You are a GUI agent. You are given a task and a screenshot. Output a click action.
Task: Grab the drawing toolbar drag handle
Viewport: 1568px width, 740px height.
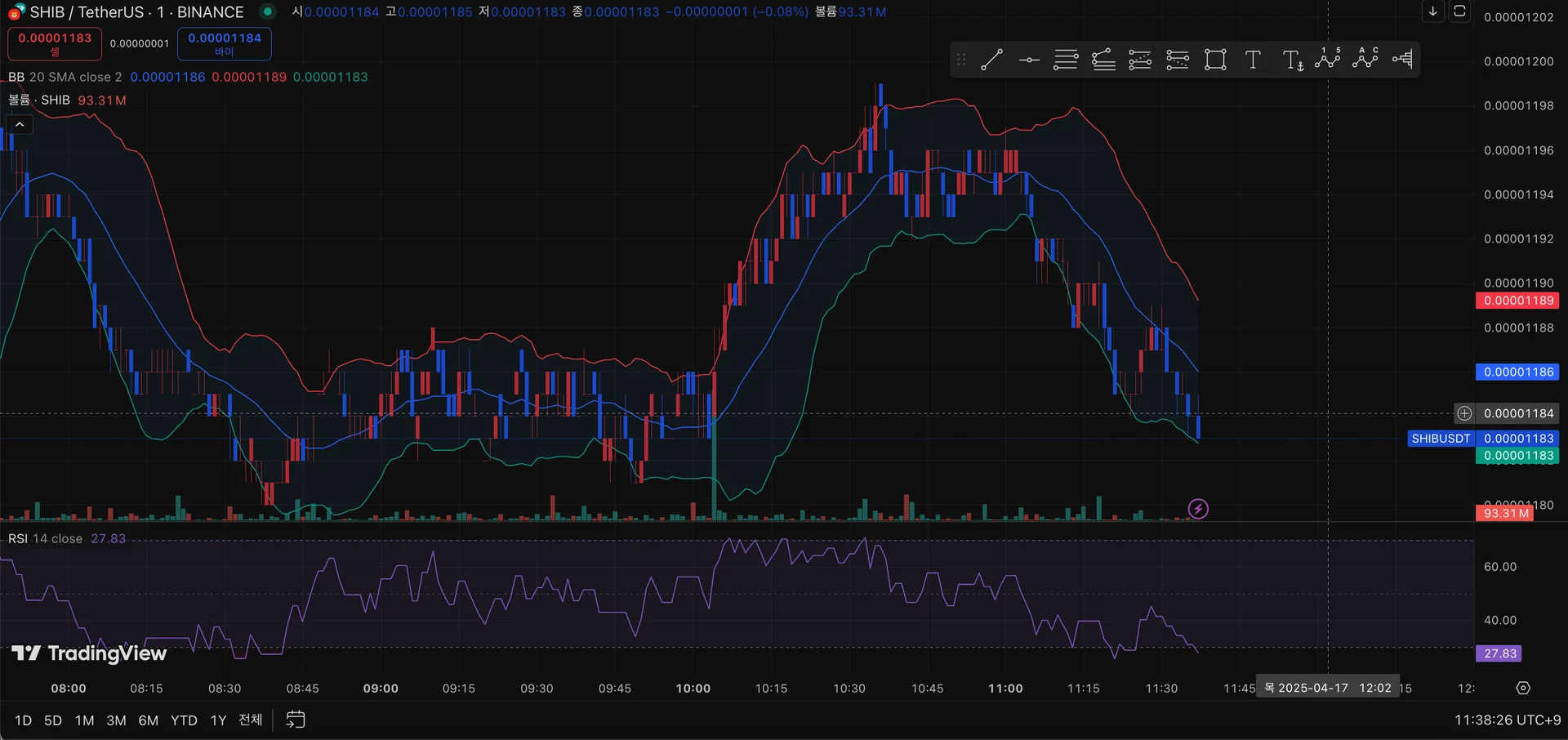961,60
